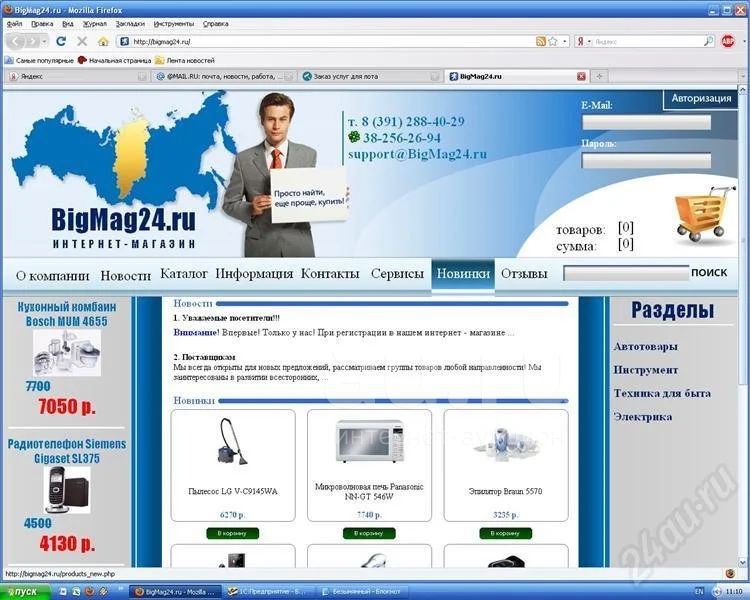750x600 pixels.
Task: Click the E-Mail input field
Action: tap(646, 123)
